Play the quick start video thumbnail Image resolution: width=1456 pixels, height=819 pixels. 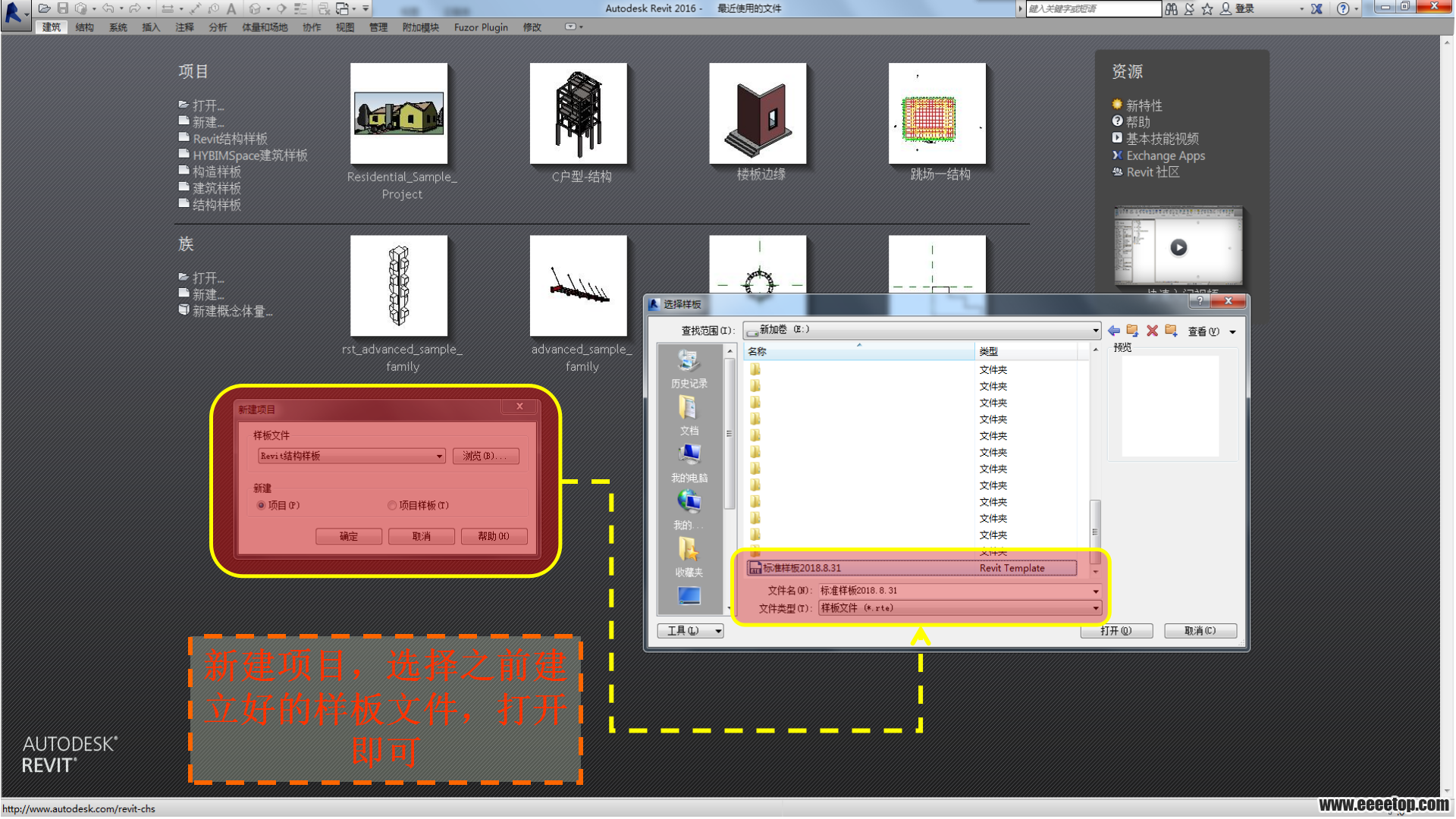(x=1178, y=247)
